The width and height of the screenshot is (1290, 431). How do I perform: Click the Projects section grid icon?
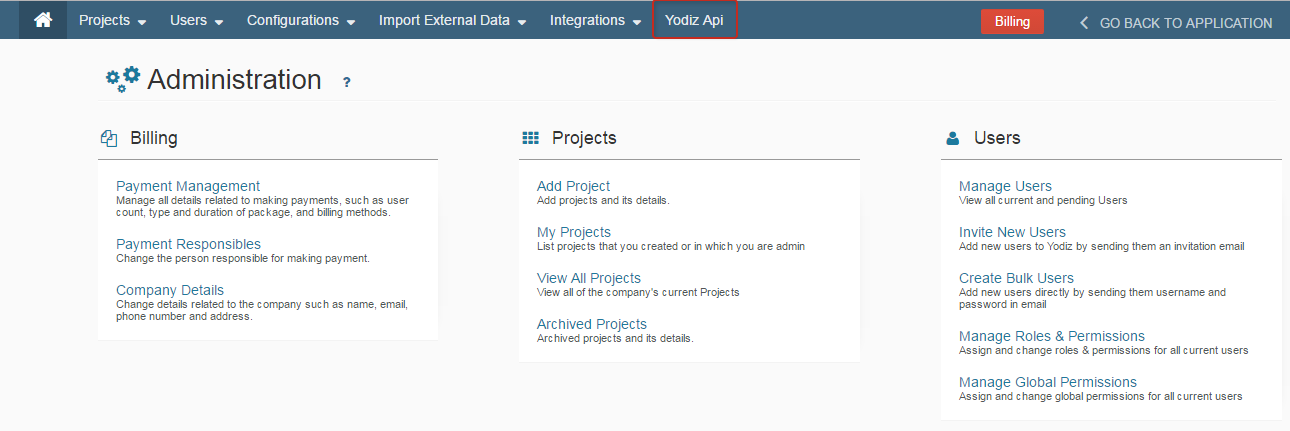[x=530, y=139]
